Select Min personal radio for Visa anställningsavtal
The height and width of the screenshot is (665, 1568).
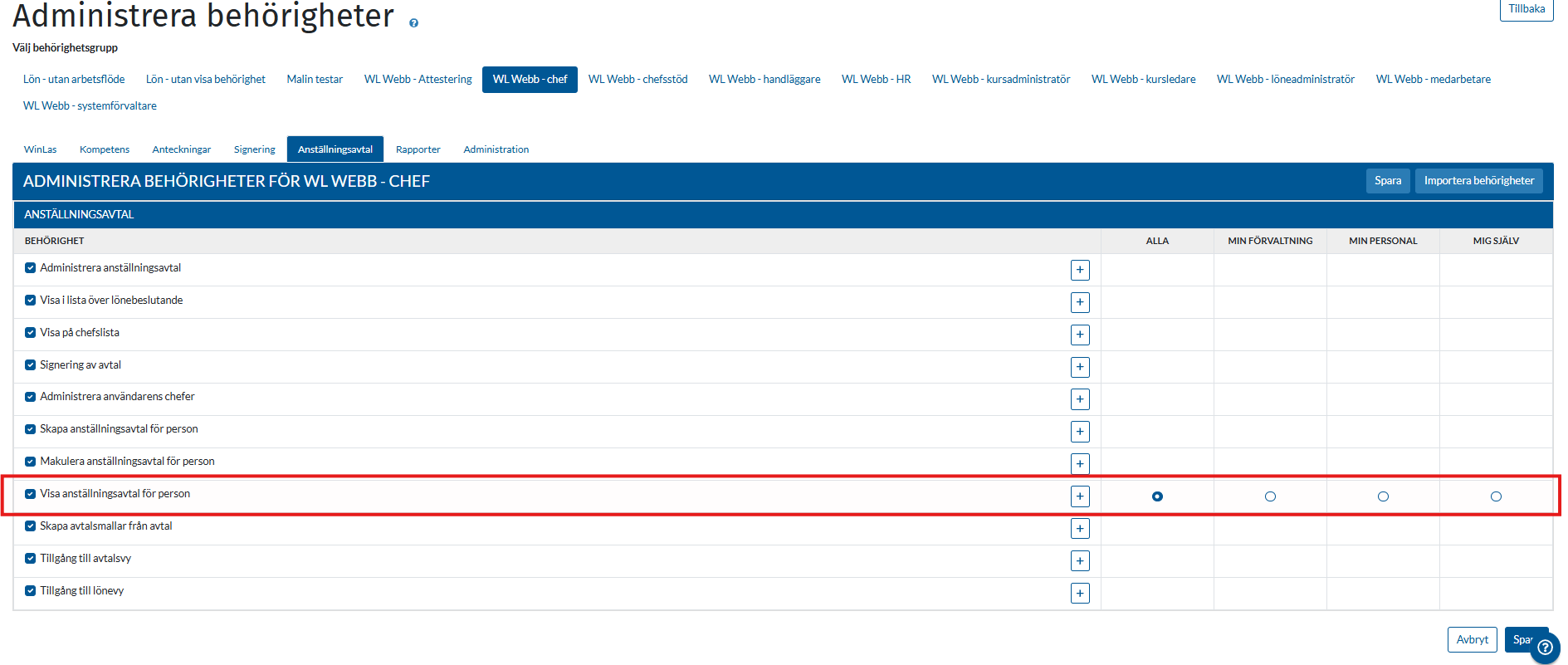(1383, 496)
